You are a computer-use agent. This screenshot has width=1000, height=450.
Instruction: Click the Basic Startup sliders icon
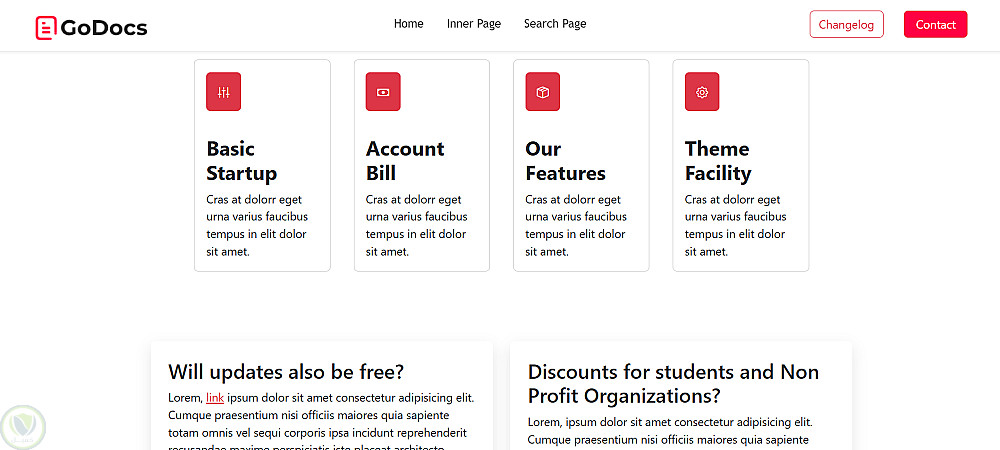point(223,92)
